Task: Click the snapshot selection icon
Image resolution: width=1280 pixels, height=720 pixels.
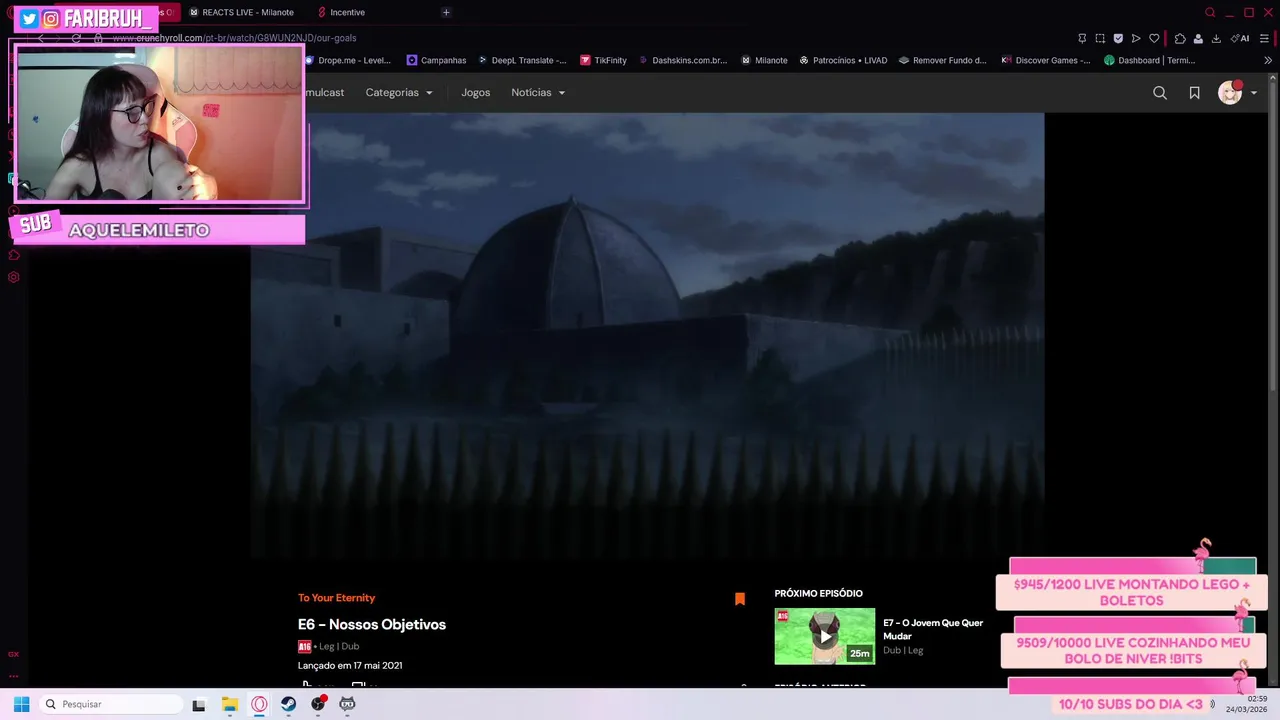Action: tap(1100, 38)
